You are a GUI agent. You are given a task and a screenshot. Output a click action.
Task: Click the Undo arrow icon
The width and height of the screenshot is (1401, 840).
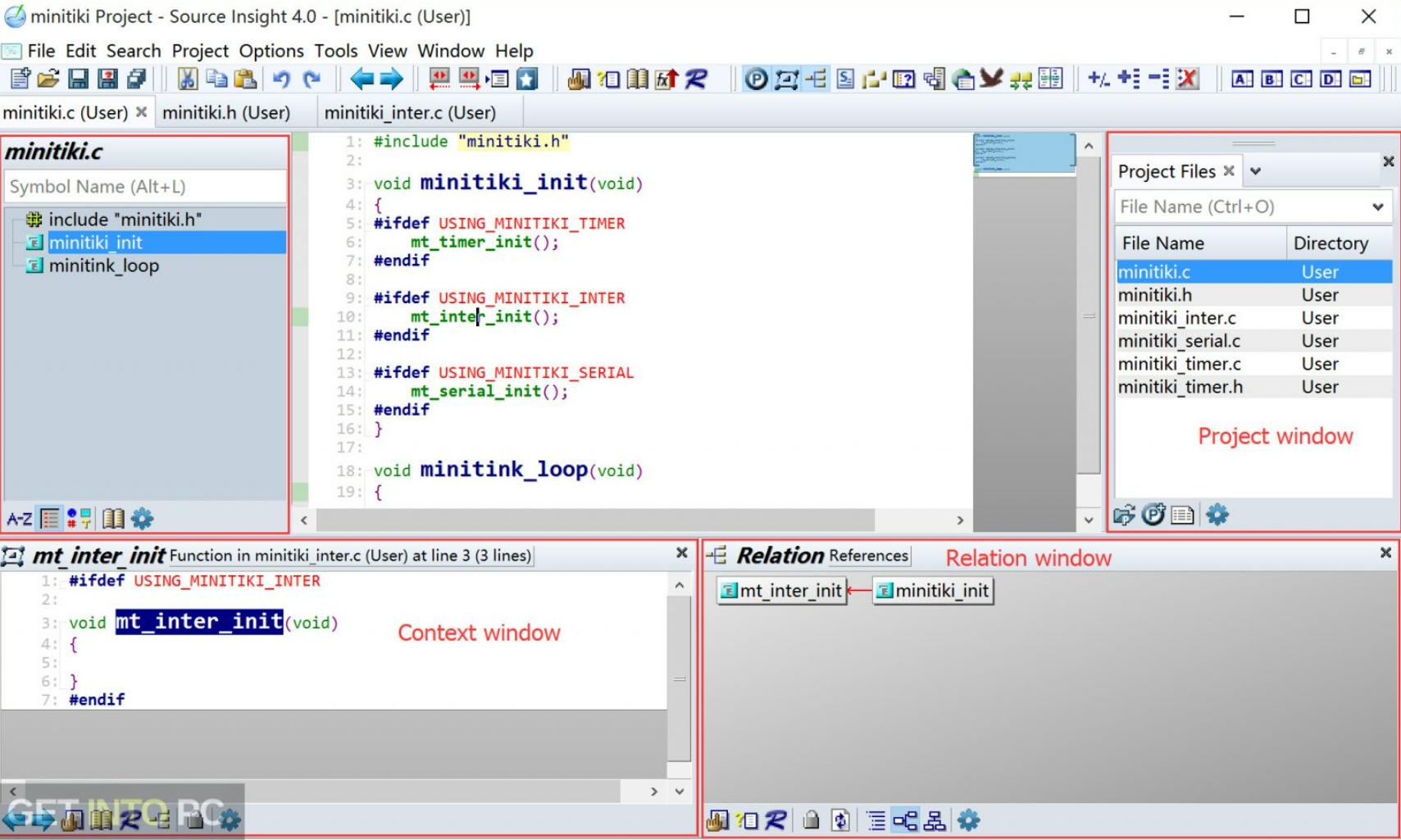(x=281, y=79)
